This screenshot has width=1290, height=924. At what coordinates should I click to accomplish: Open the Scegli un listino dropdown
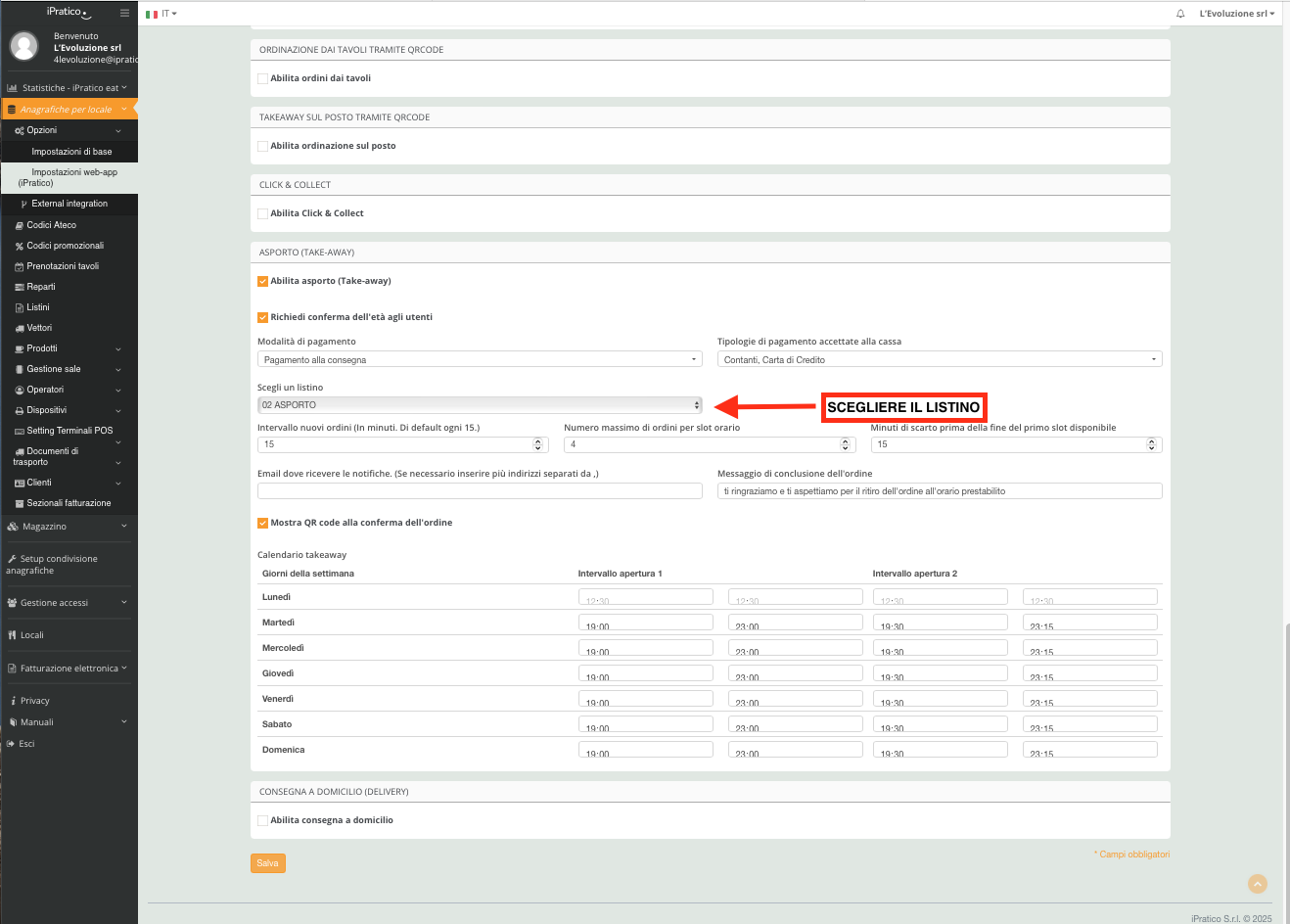click(480, 405)
